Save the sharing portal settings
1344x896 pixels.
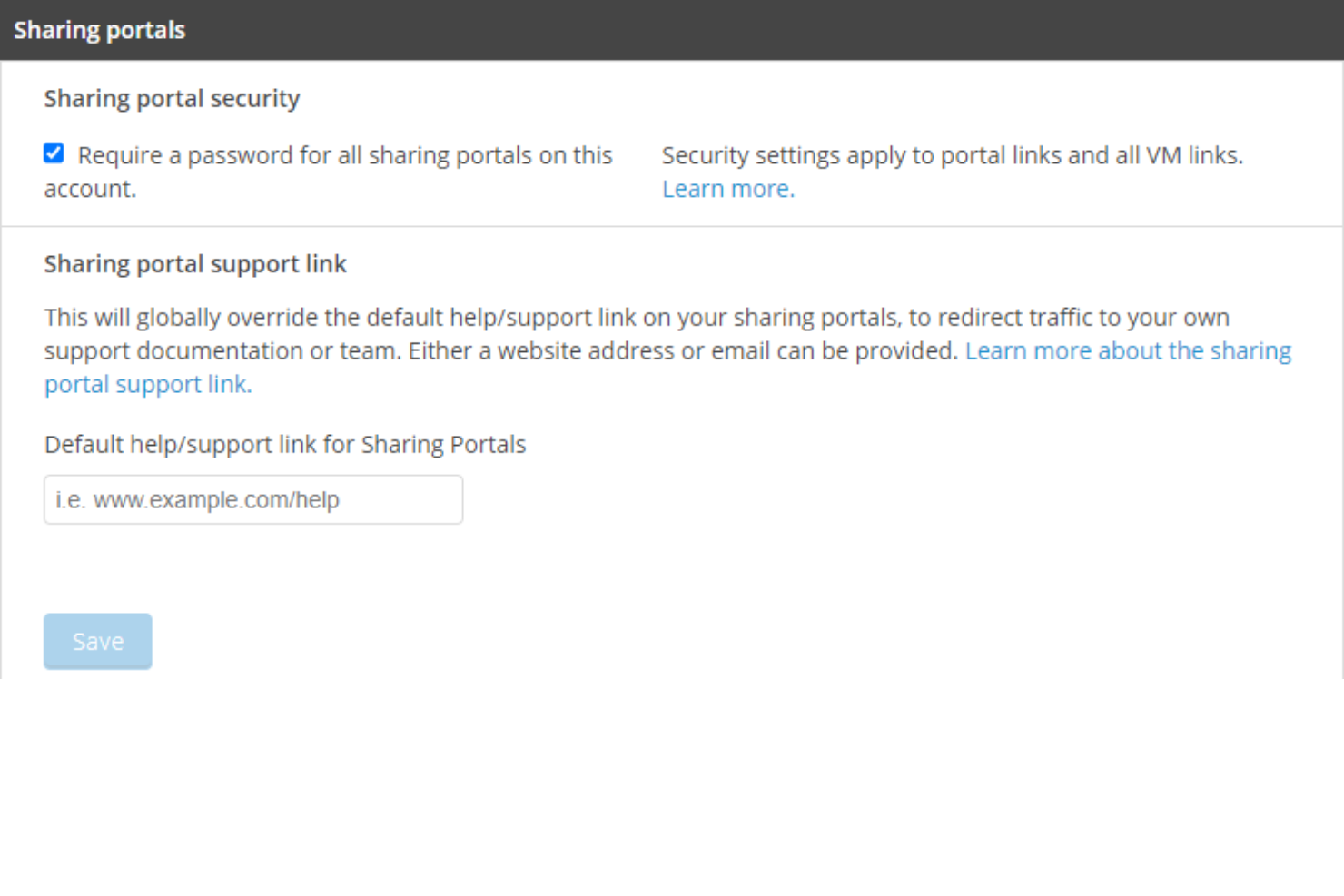point(97,641)
